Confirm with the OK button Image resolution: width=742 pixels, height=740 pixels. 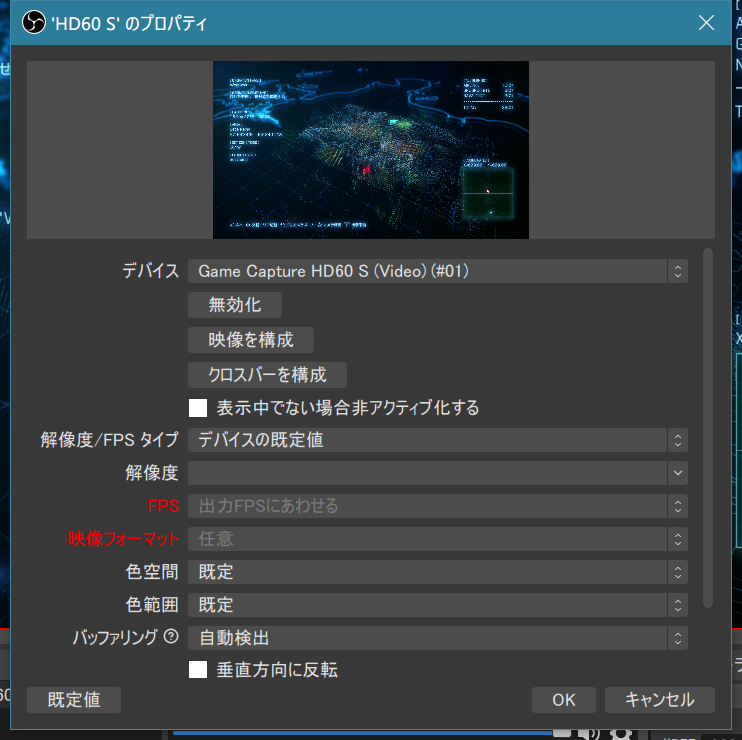[564, 700]
